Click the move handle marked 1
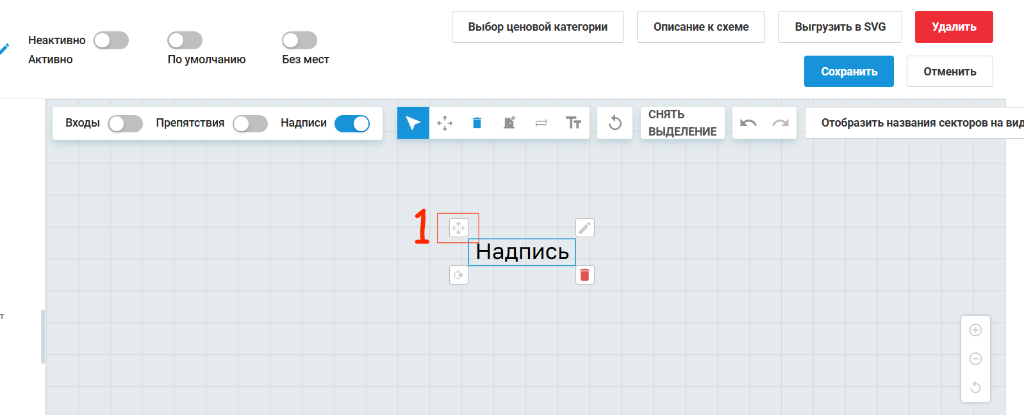 pyautogui.click(x=458, y=227)
